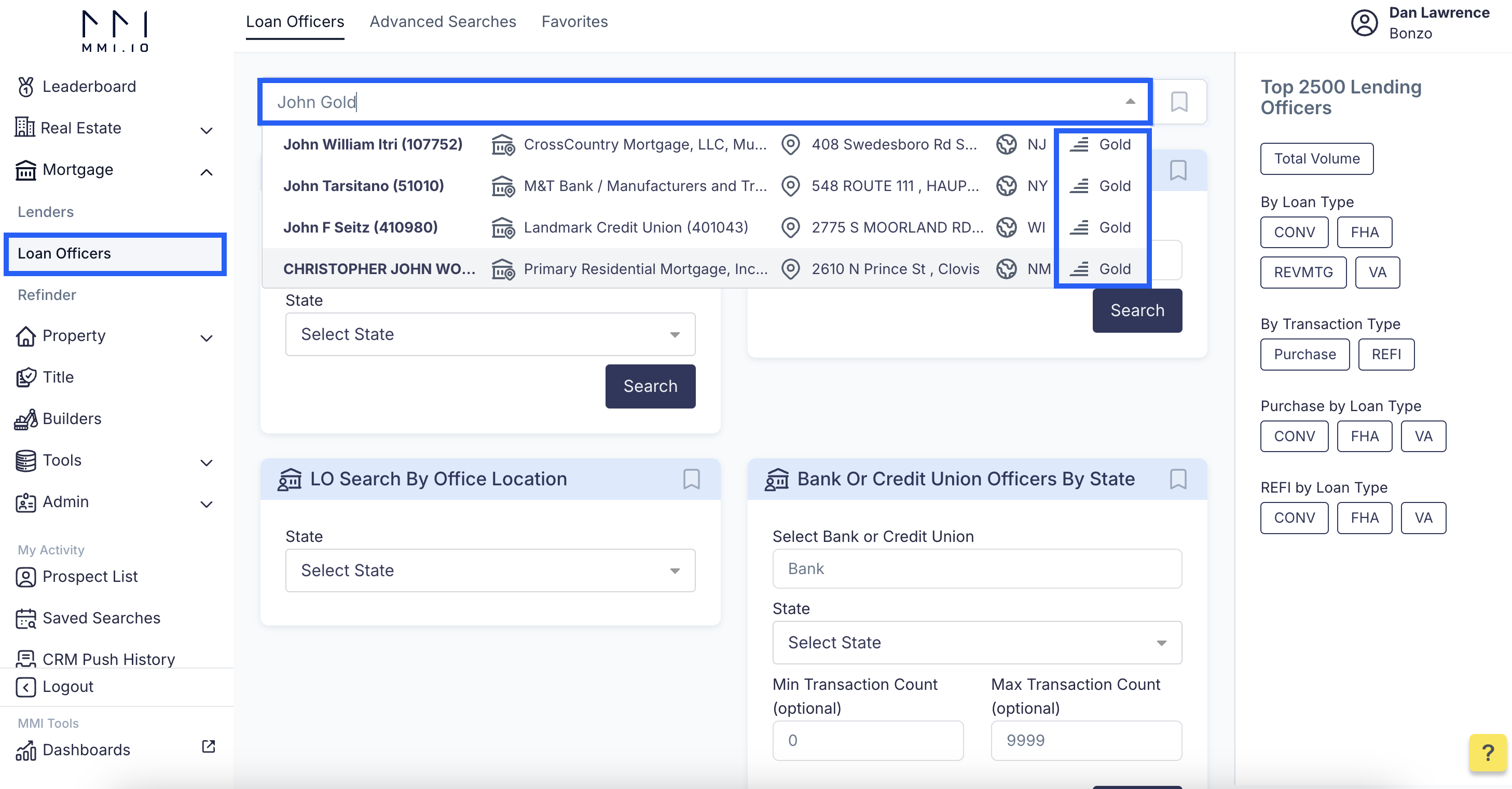Click the Admin badge icon

tap(25, 502)
